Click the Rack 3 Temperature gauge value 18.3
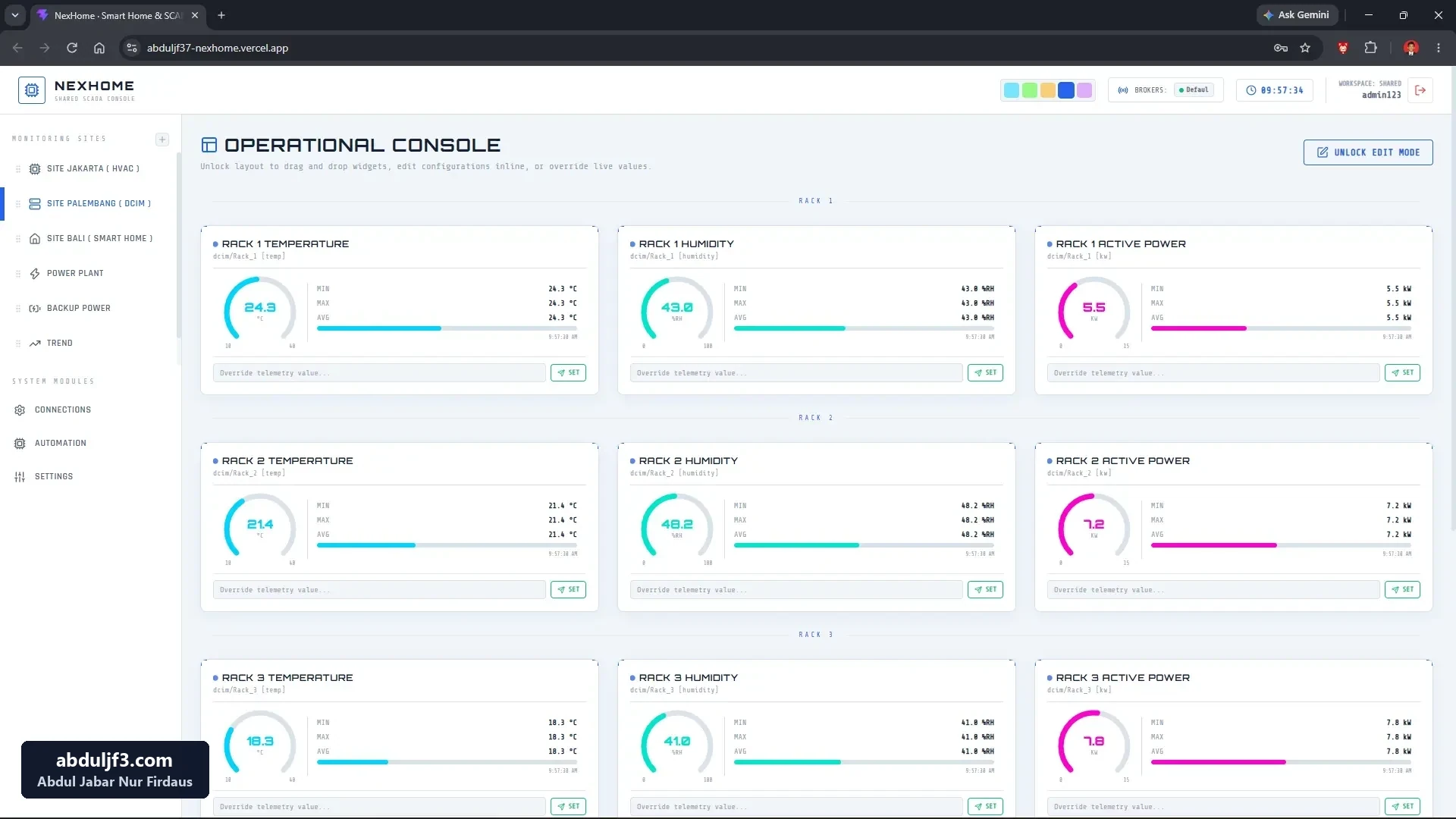This screenshot has width=1456, height=819. [260, 742]
